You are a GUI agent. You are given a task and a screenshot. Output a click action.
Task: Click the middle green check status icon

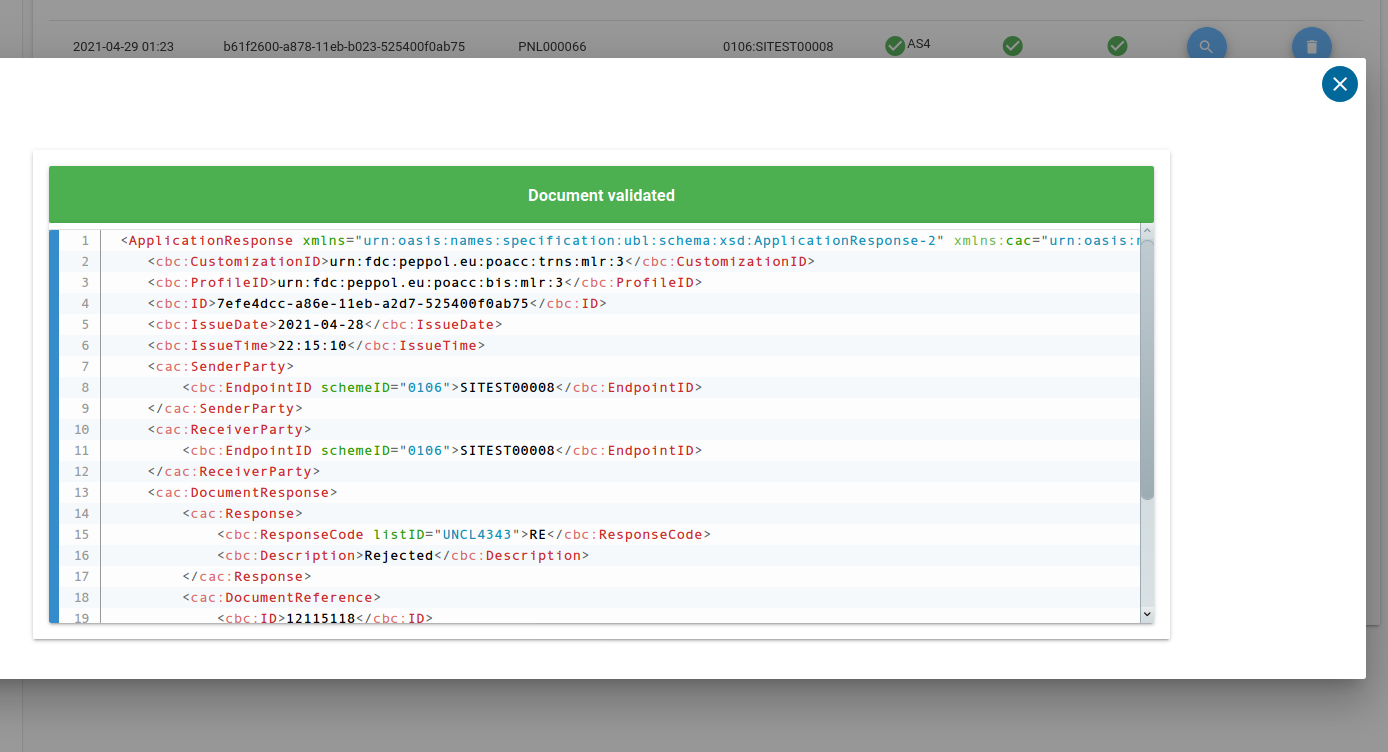point(1013,46)
